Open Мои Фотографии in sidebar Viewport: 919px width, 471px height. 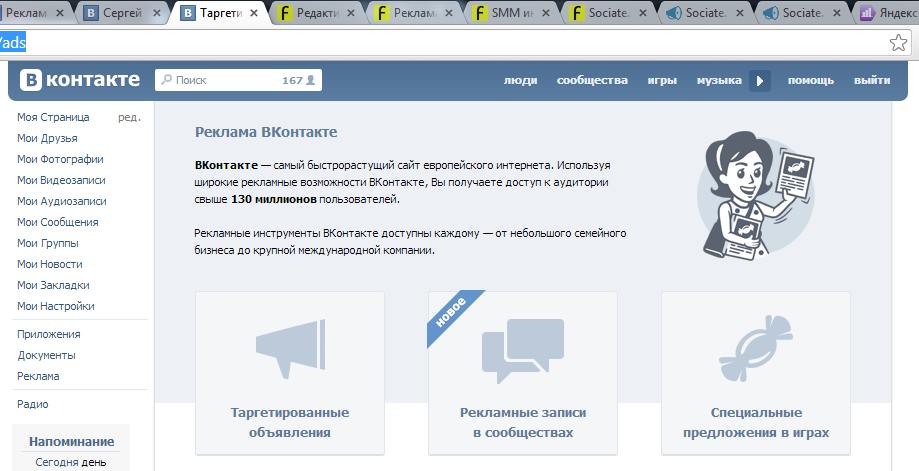[x=60, y=159]
